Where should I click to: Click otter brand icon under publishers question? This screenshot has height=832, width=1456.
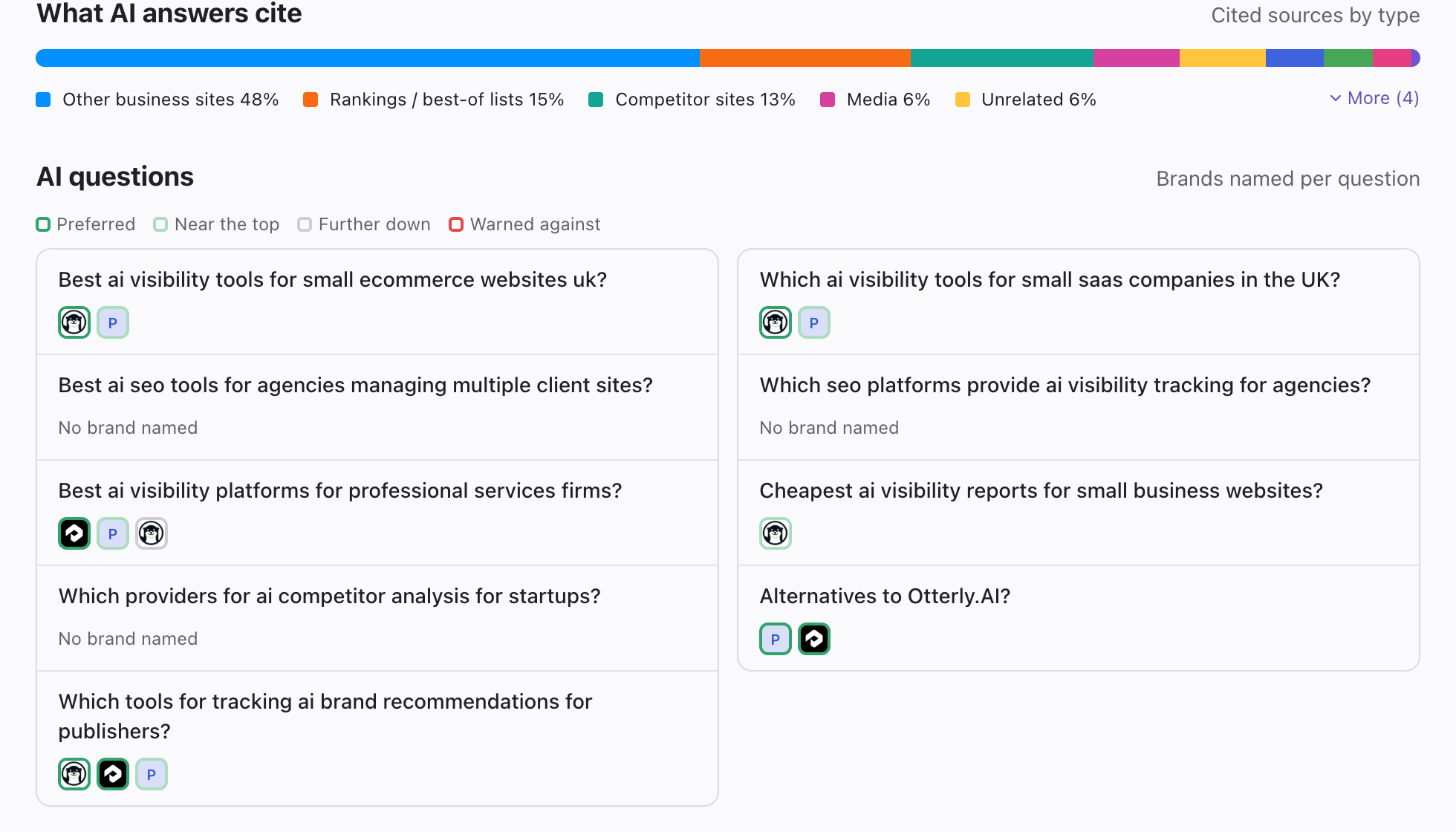(x=74, y=774)
